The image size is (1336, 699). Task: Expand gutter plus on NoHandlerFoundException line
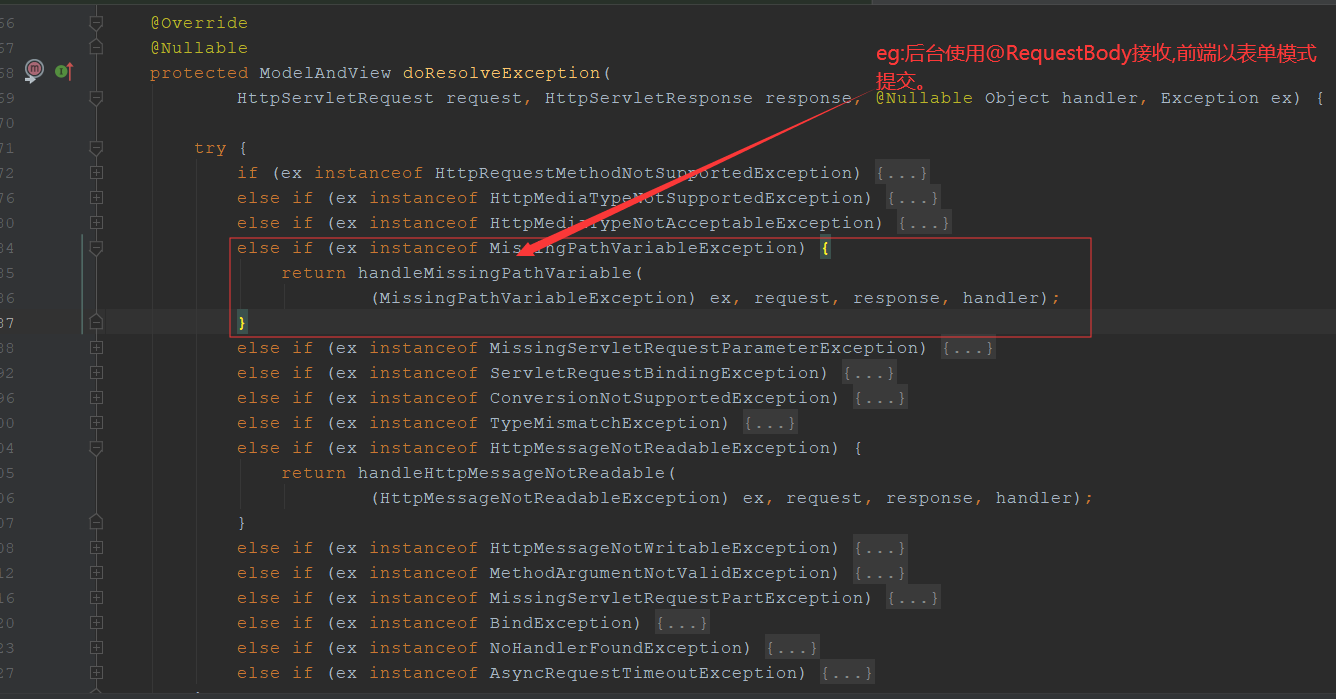click(x=96, y=647)
